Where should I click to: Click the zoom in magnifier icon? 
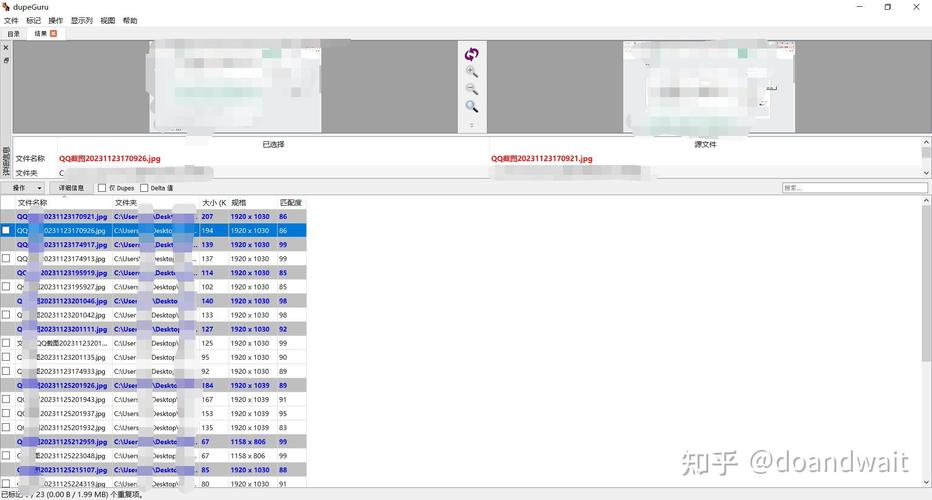tap(471, 72)
